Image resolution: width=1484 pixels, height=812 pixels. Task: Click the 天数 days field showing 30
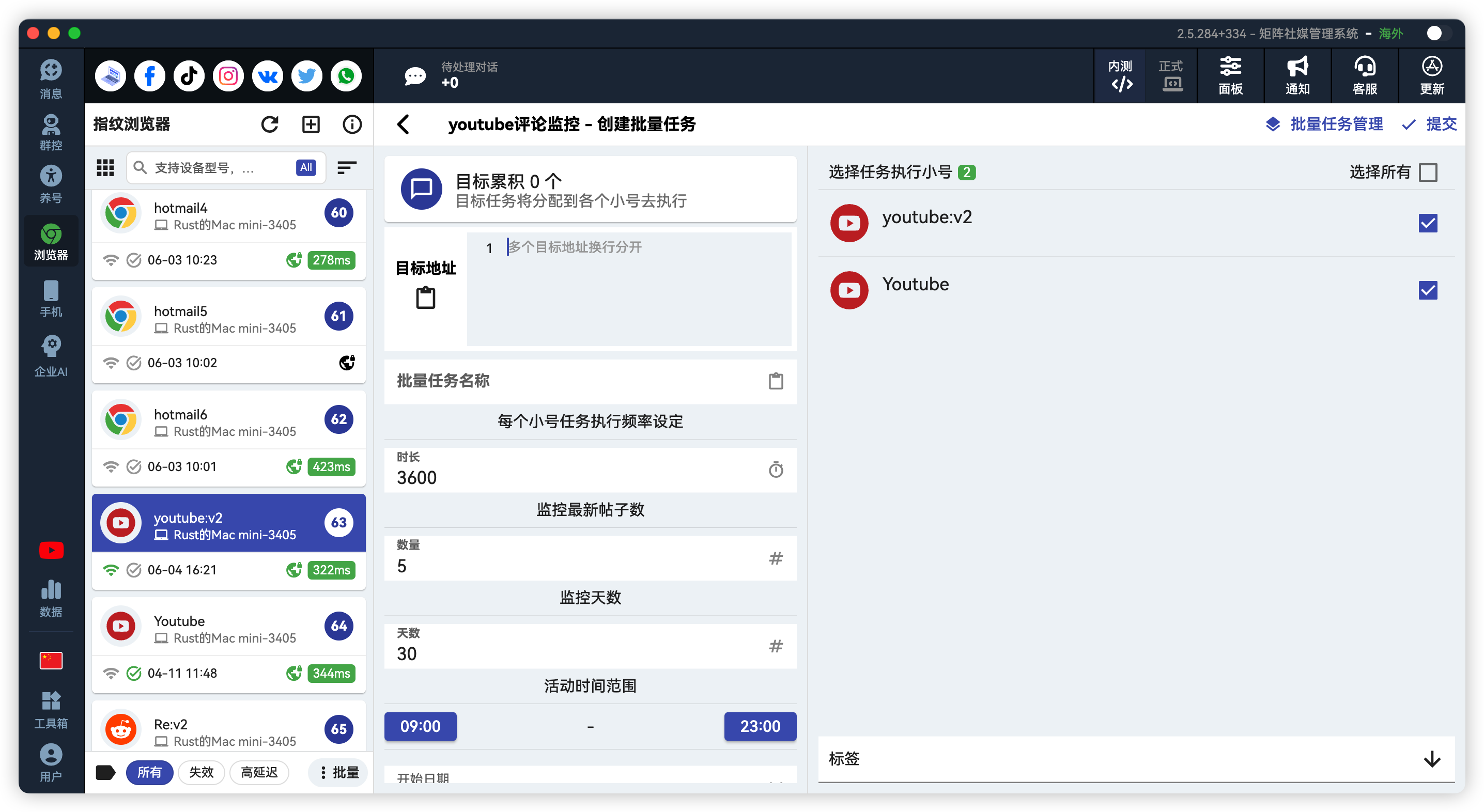pyautogui.click(x=591, y=646)
